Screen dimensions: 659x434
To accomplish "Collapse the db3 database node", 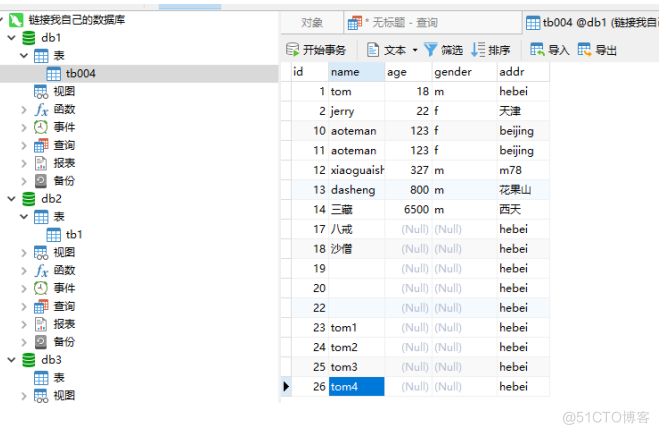I will (12, 360).
